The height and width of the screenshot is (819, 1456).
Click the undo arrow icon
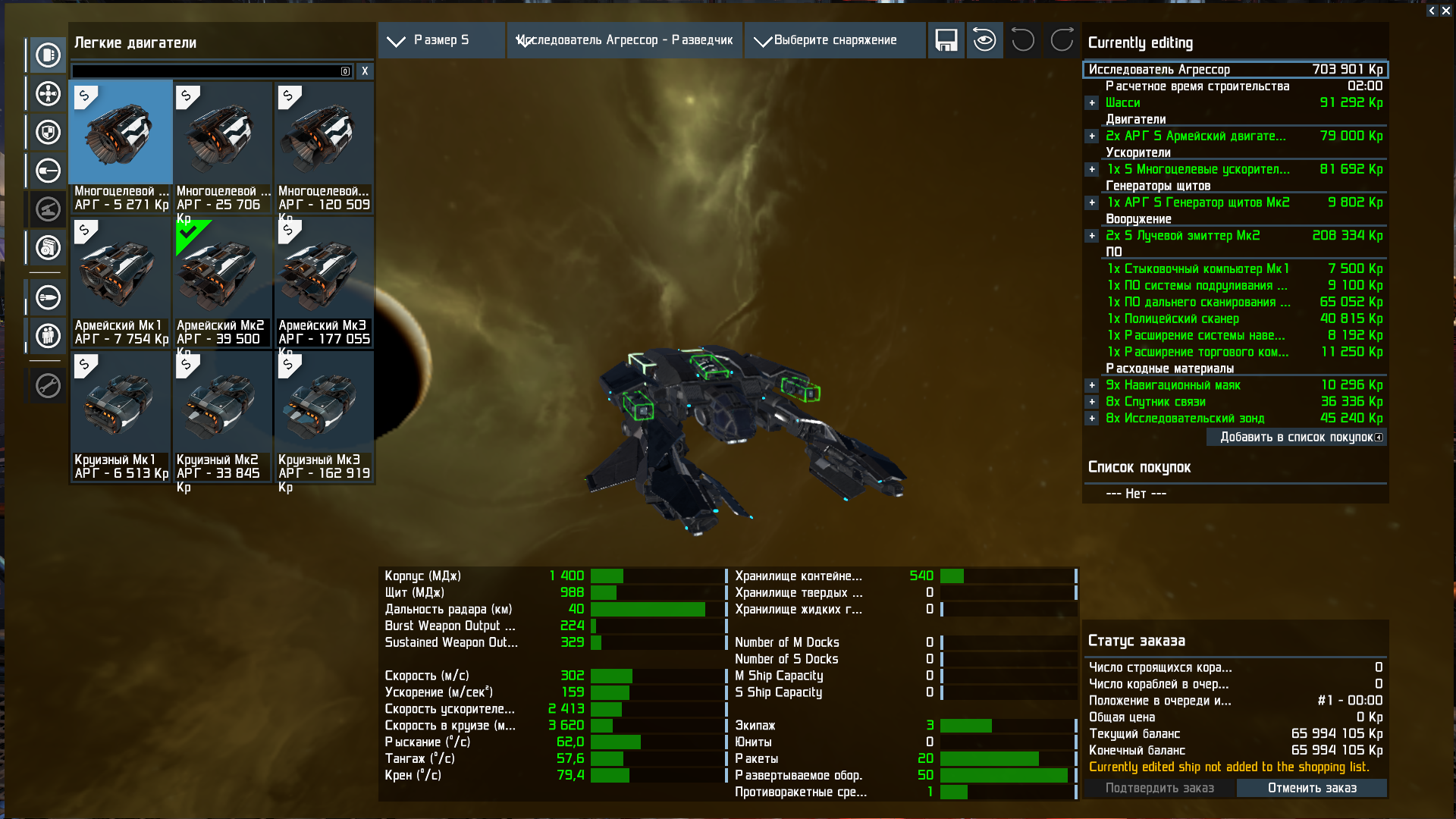[x=1023, y=40]
